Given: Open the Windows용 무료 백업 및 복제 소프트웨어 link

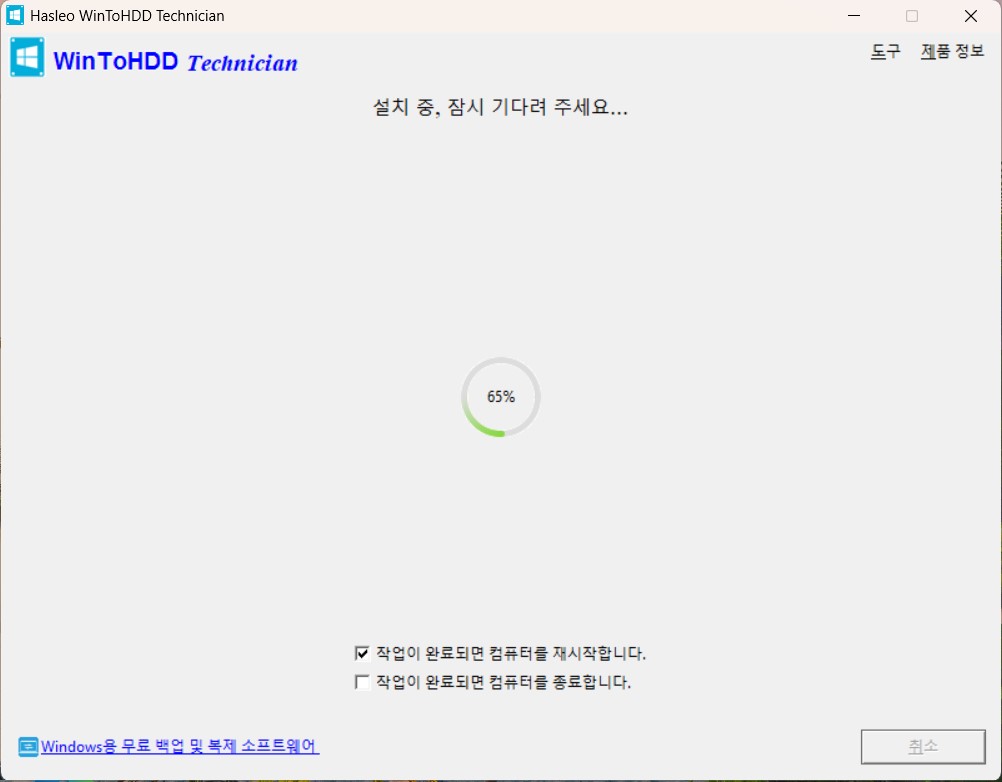Looking at the screenshot, I should (180, 746).
